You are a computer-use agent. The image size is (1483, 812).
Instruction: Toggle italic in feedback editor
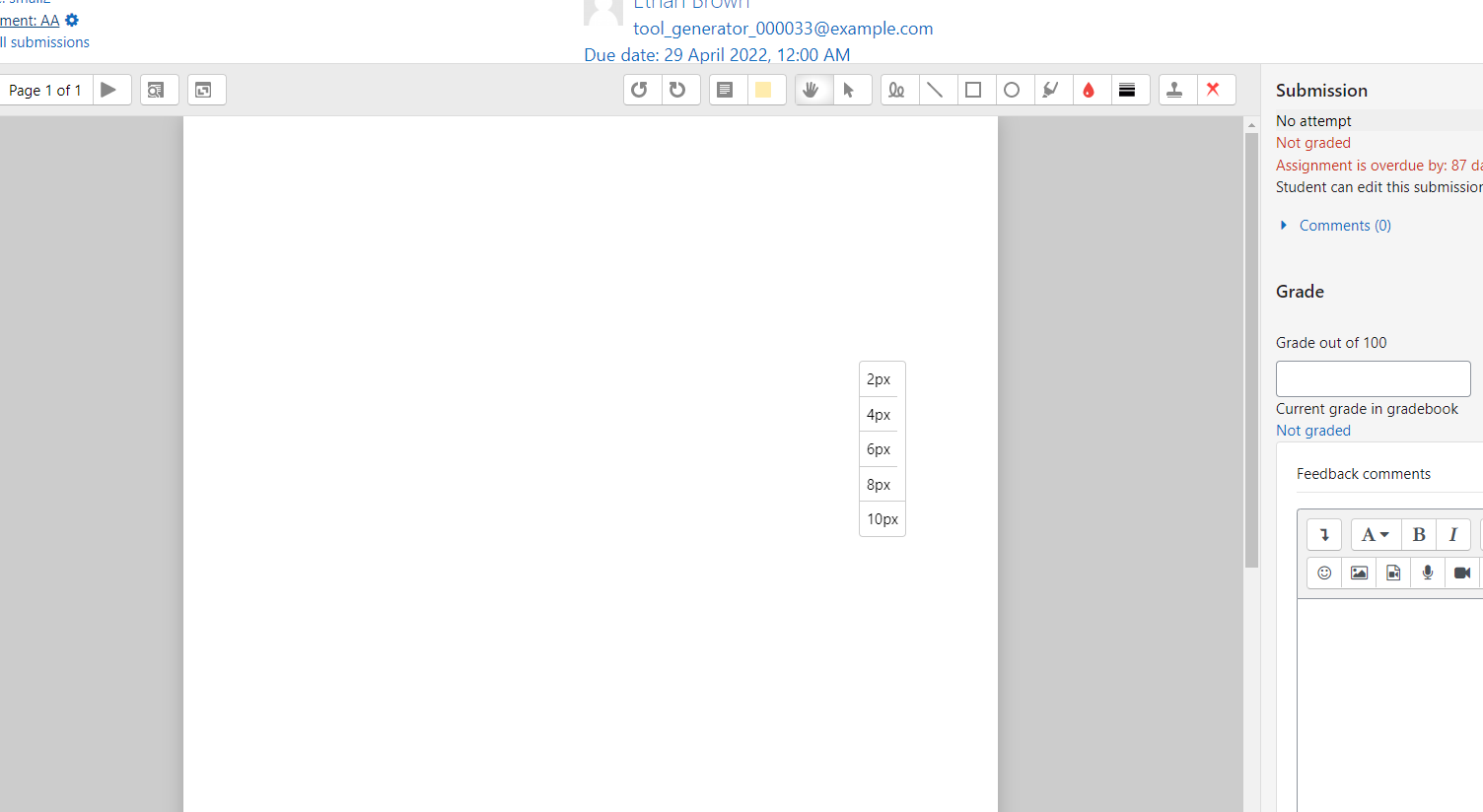click(1453, 534)
